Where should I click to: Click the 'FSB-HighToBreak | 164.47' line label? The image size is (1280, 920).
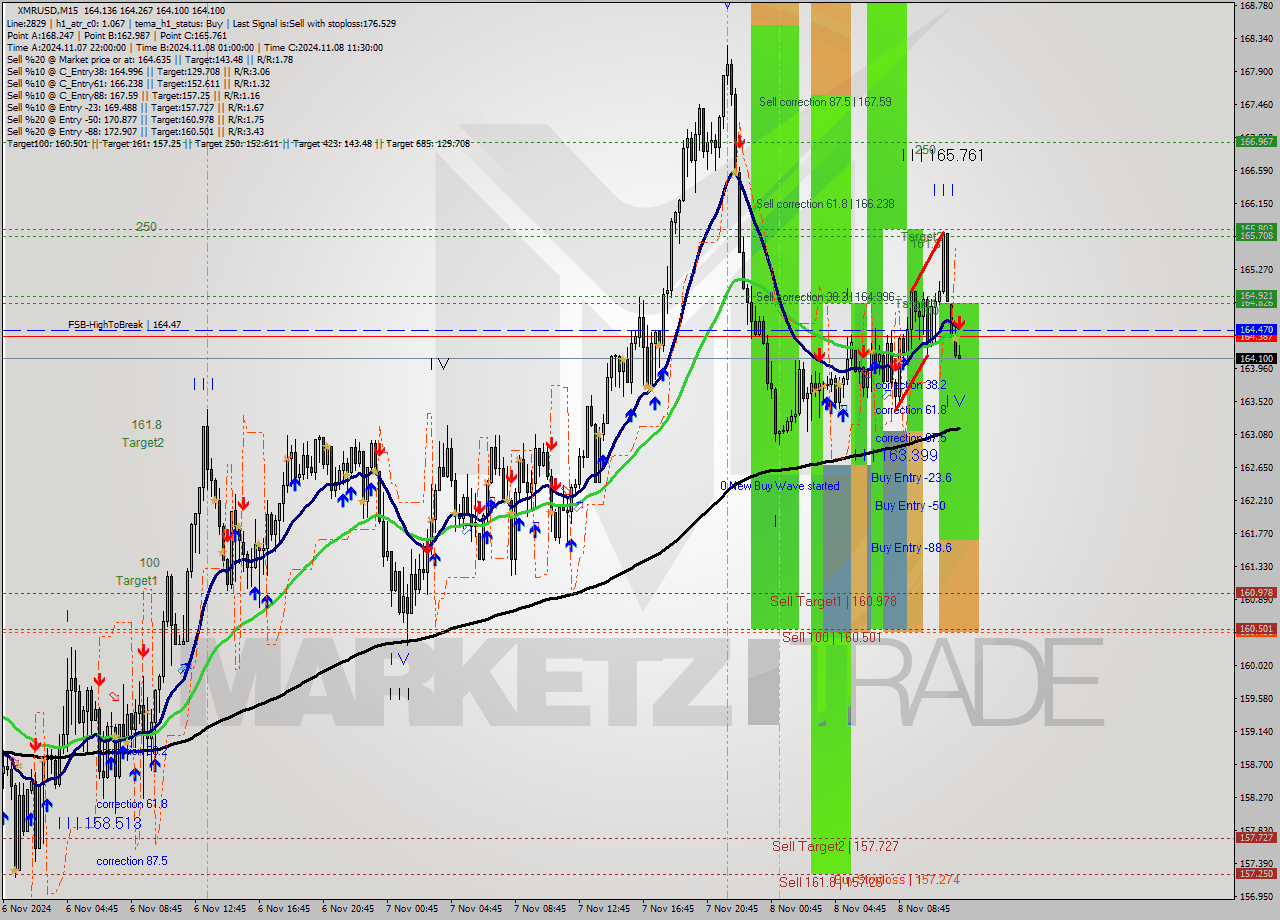click(x=125, y=325)
